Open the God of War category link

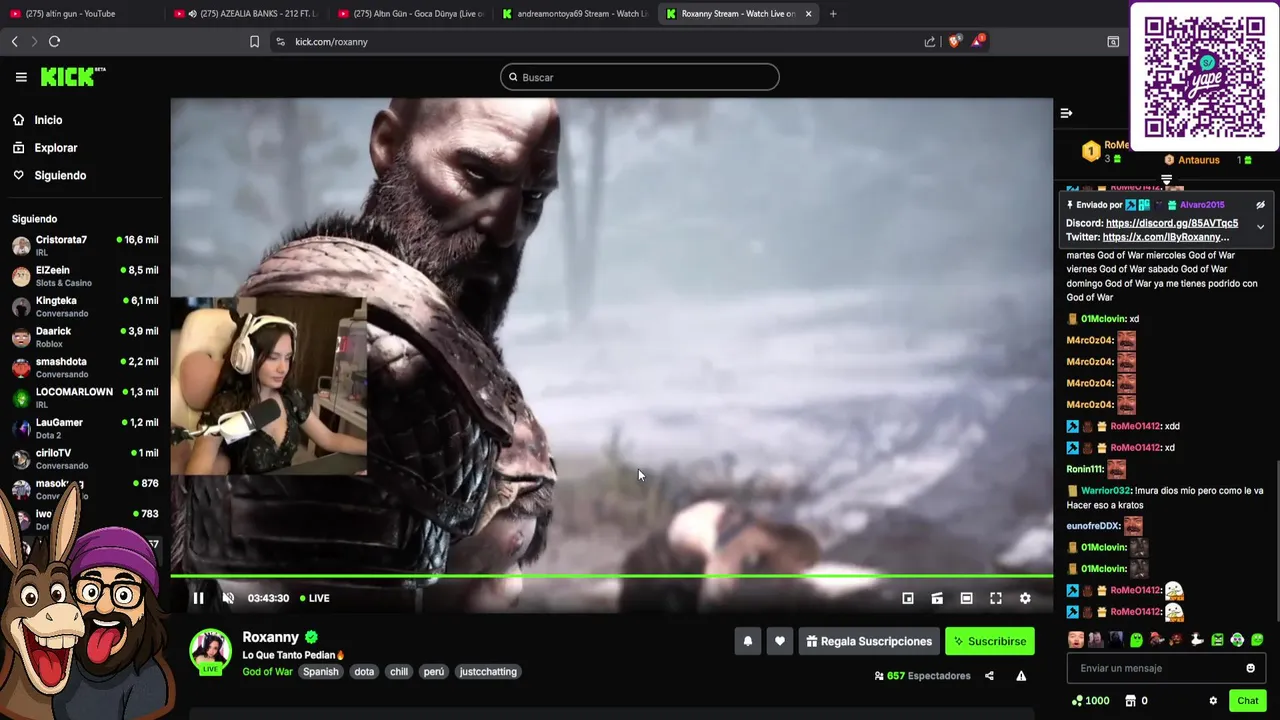[x=267, y=672]
